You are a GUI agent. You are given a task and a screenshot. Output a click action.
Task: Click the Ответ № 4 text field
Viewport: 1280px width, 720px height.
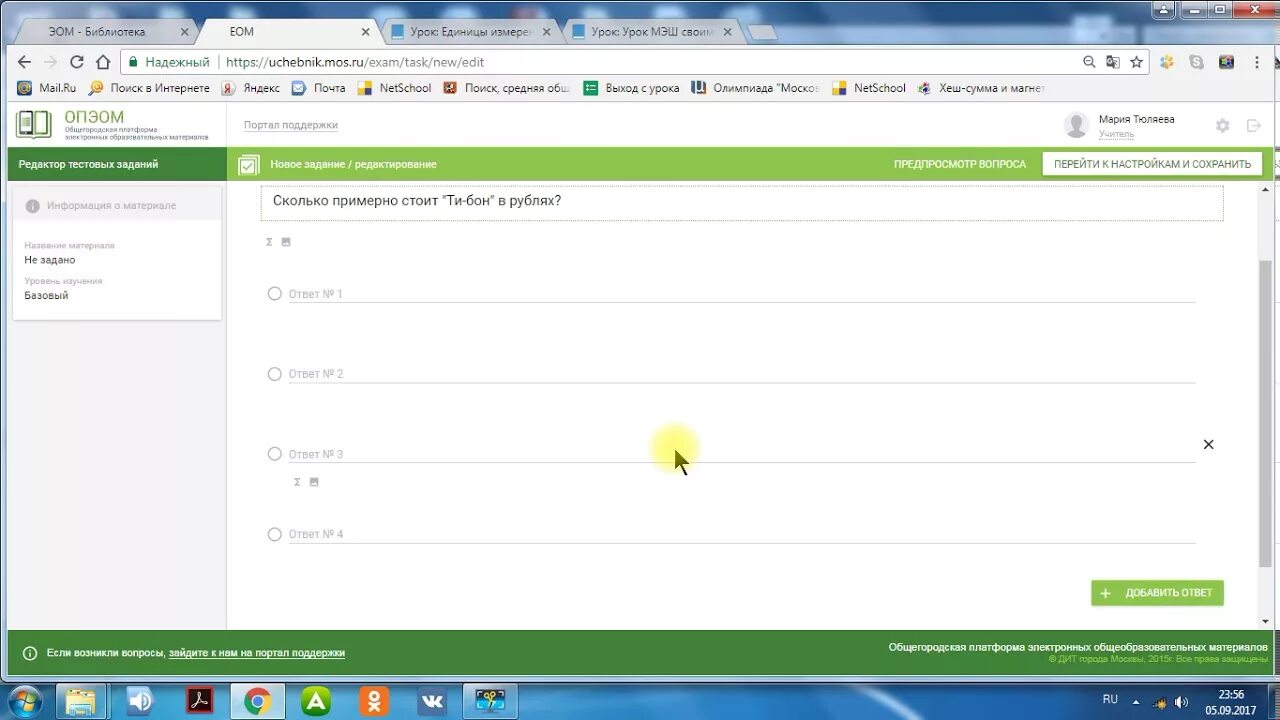coord(742,534)
